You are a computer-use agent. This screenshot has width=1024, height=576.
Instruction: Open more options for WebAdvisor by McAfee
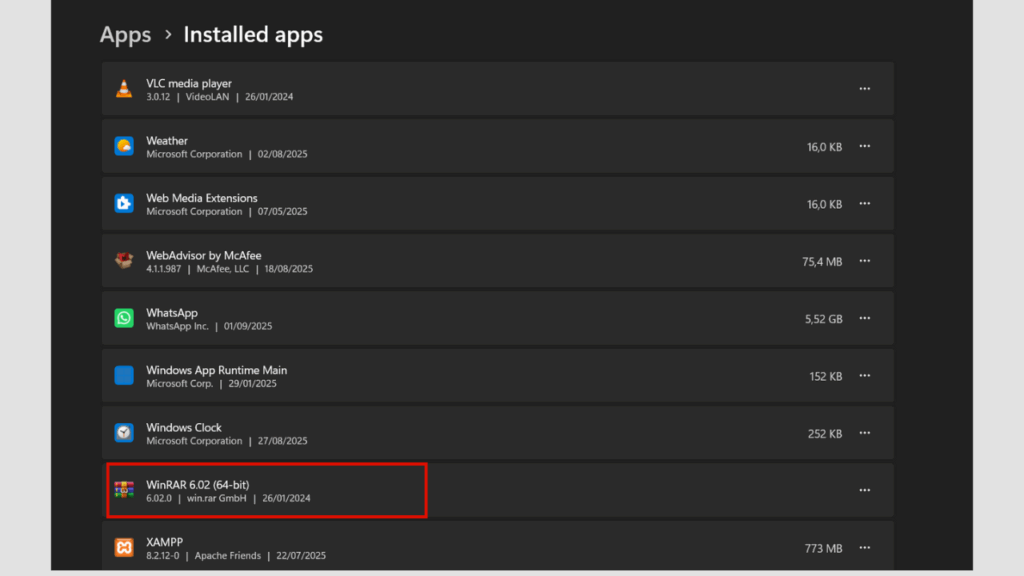[x=864, y=260]
